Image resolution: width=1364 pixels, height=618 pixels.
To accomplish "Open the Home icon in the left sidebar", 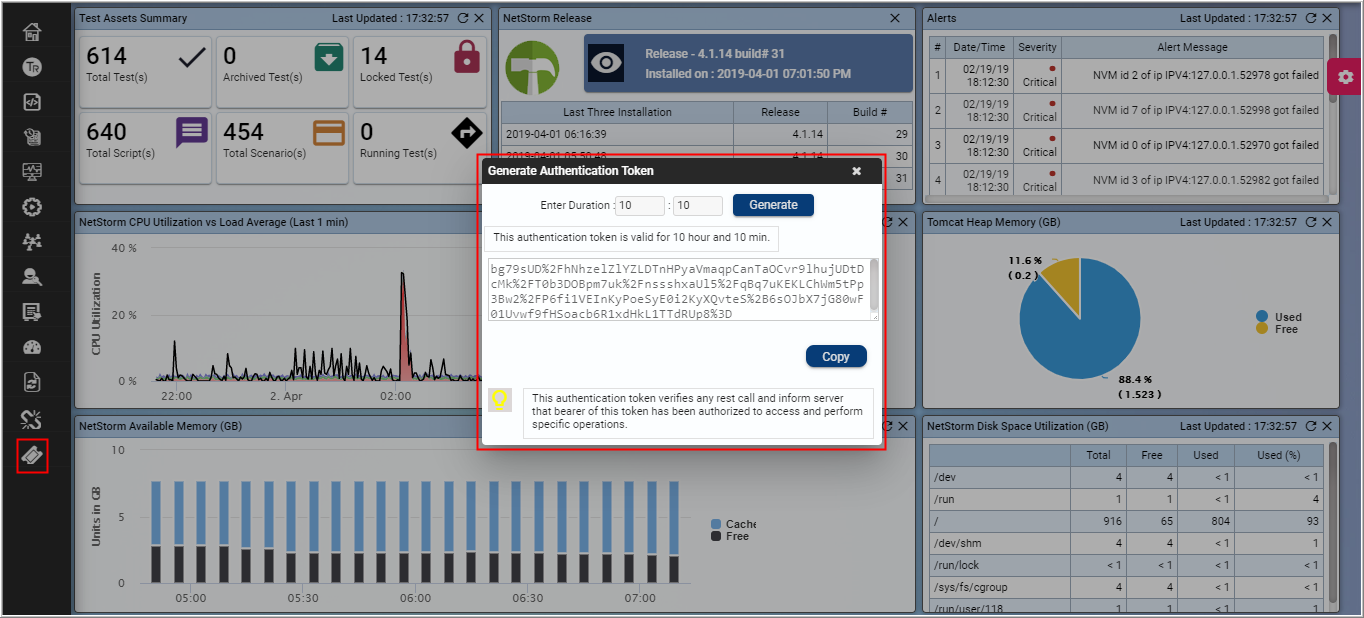I will [32, 31].
